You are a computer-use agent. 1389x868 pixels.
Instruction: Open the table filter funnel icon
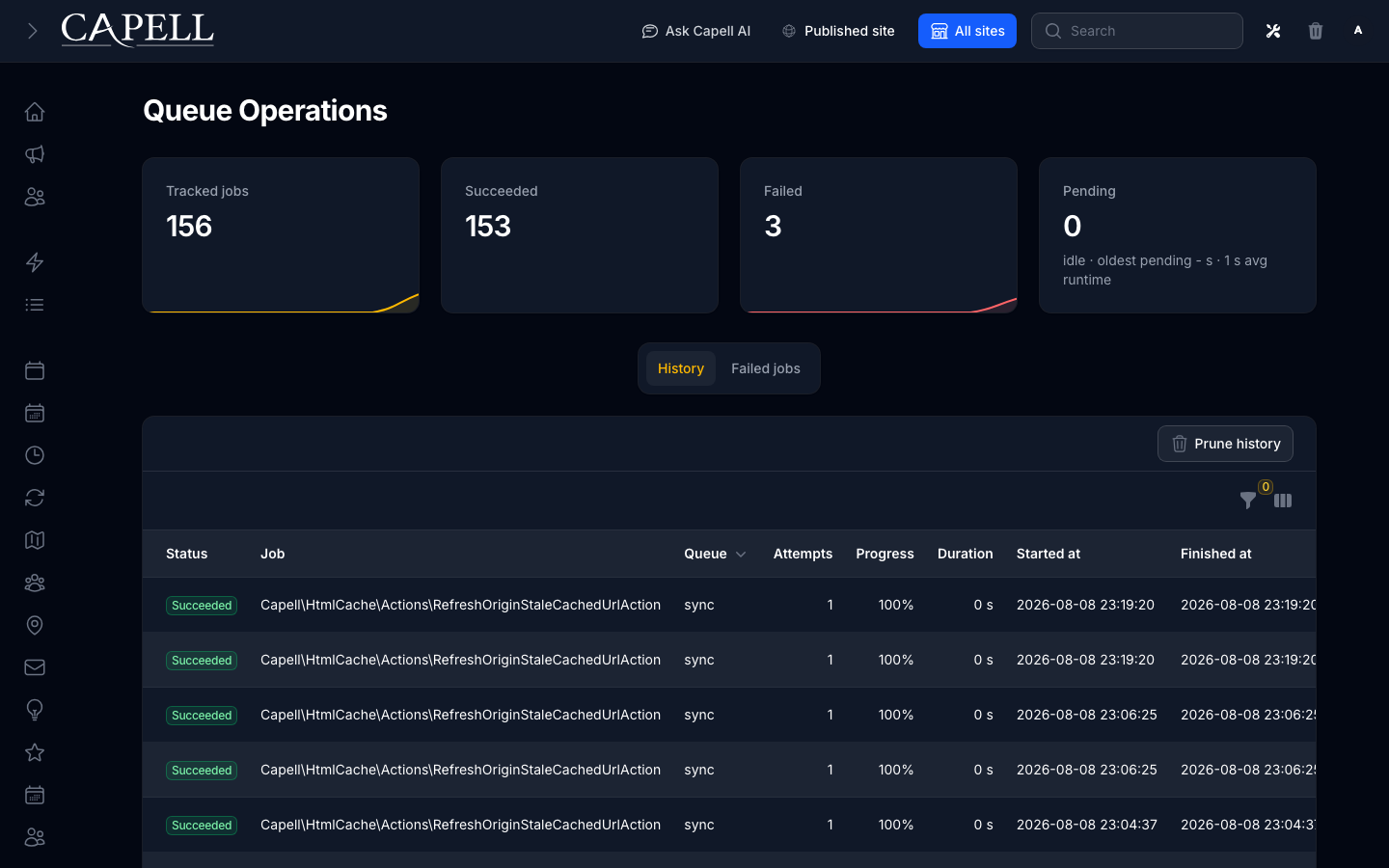(1248, 501)
